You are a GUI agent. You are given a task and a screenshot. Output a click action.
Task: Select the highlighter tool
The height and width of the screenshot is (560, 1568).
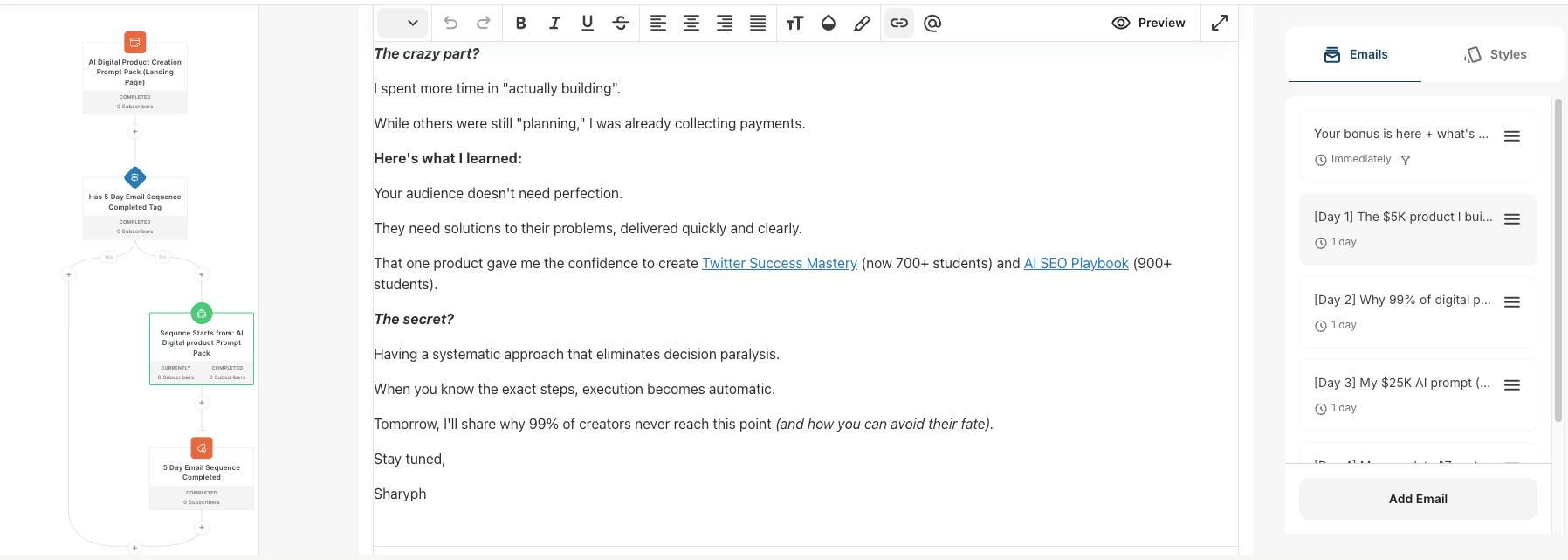coord(862,23)
